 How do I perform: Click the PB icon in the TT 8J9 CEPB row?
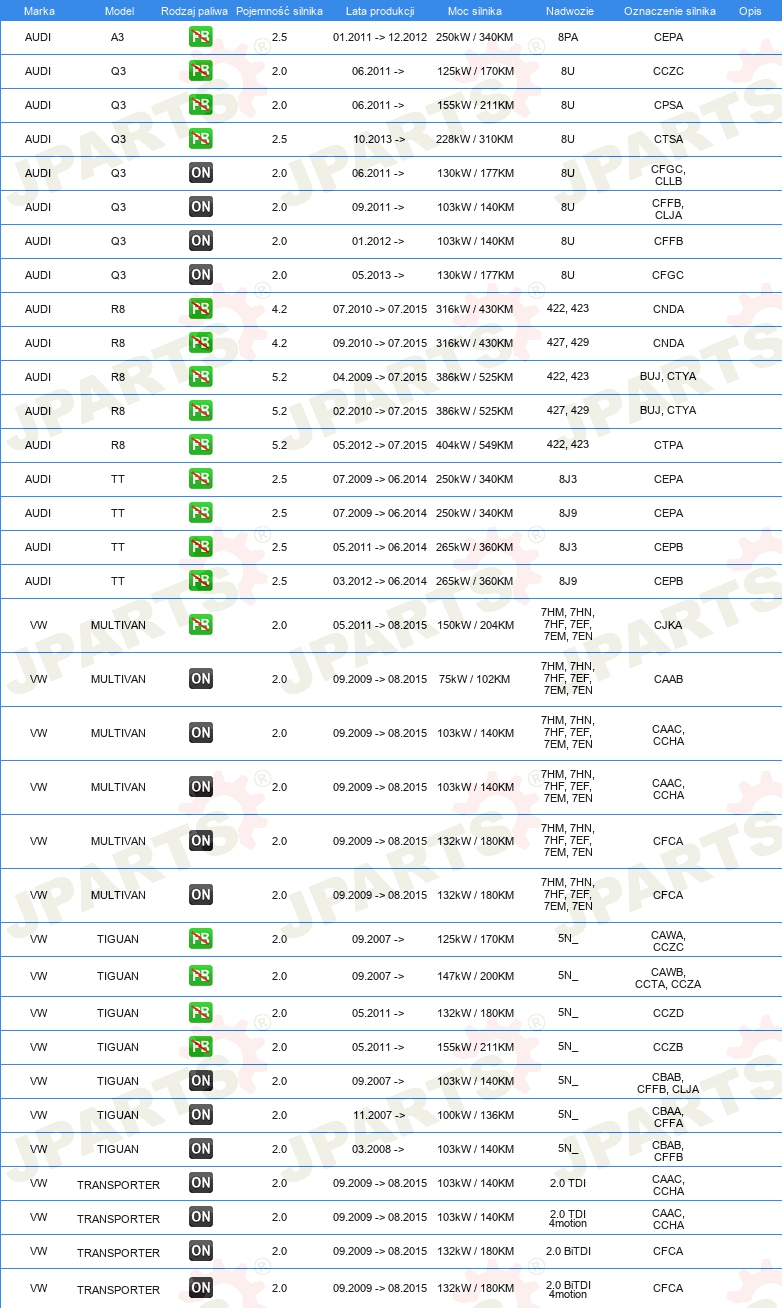coord(201,581)
